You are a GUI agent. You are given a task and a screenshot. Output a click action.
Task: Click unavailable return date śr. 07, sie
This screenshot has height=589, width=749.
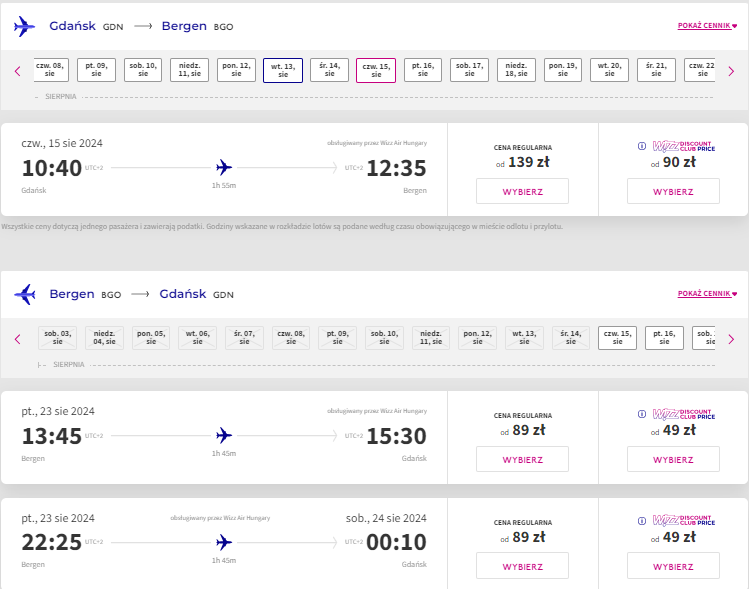(x=244, y=338)
